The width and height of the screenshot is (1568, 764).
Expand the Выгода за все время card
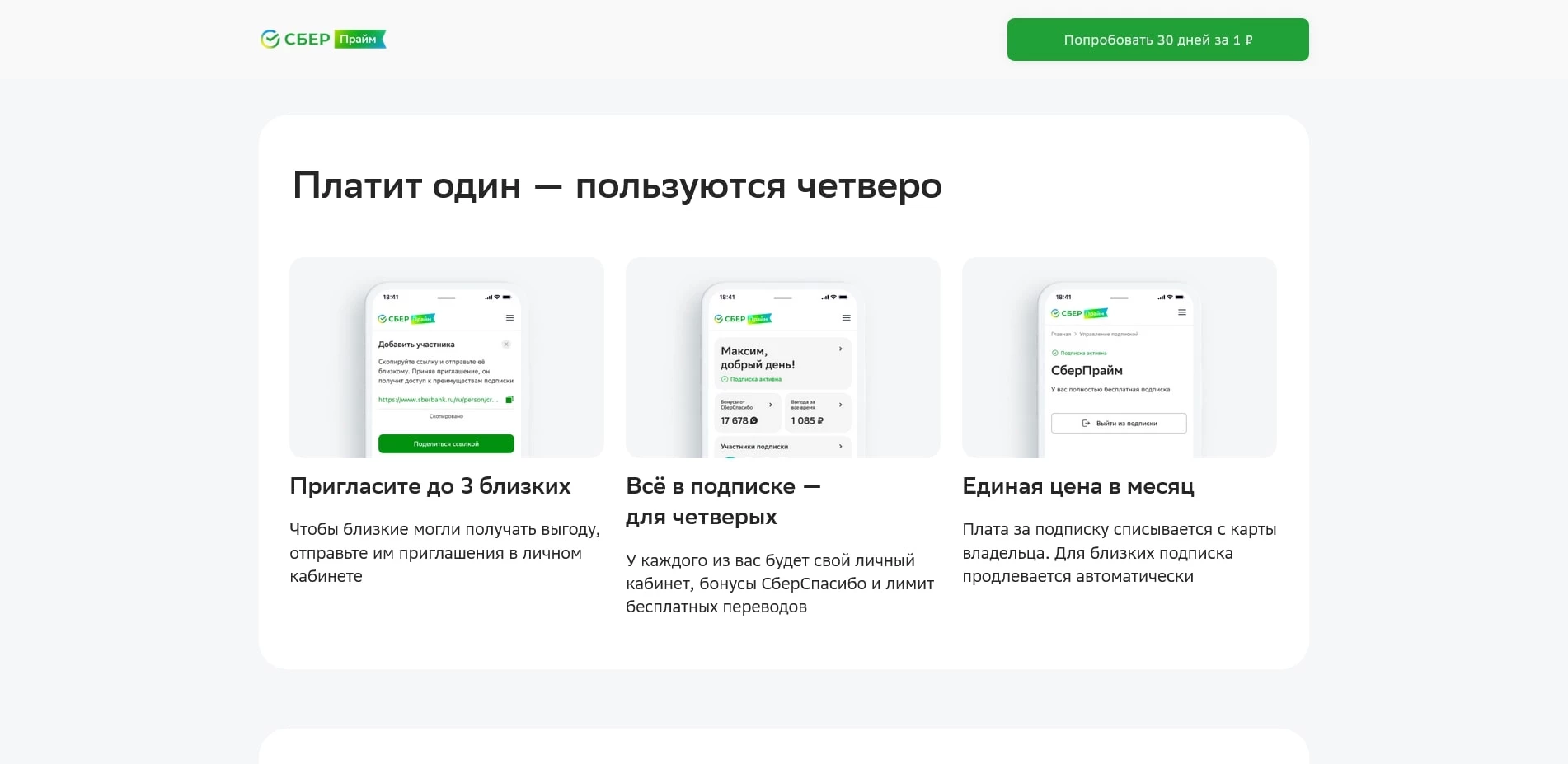tap(841, 405)
